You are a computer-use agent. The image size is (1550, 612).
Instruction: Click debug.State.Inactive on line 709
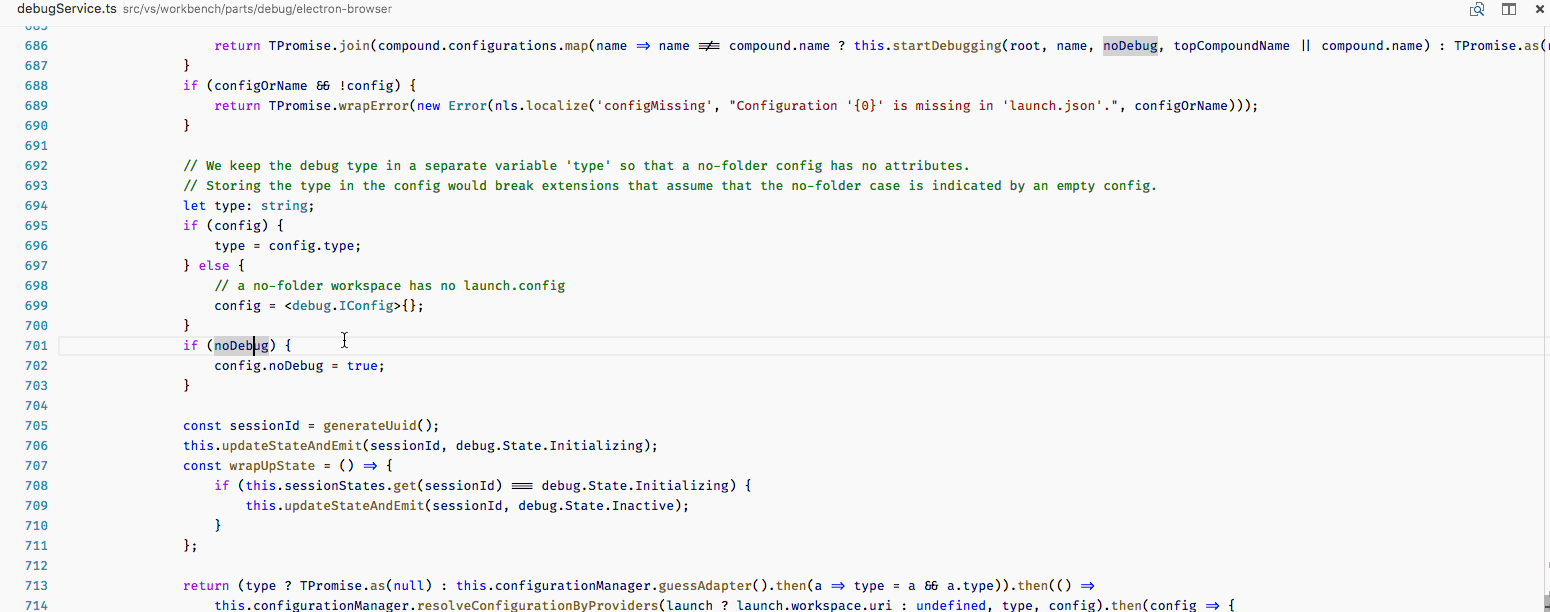599,506
